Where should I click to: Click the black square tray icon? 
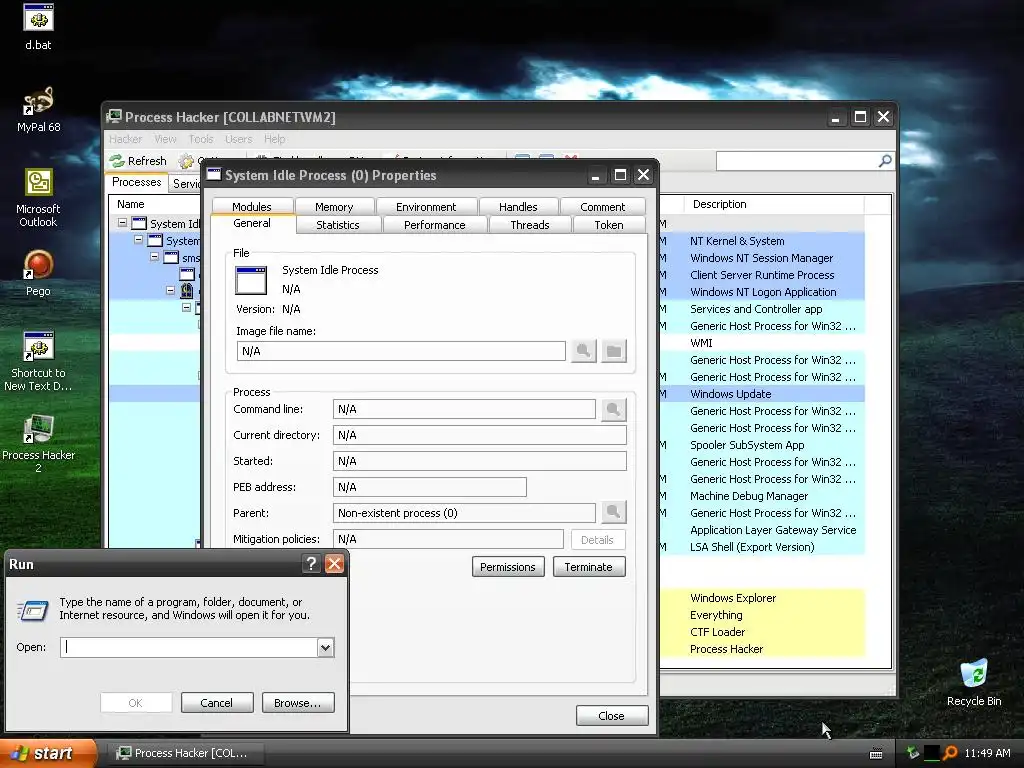(932, 753)
